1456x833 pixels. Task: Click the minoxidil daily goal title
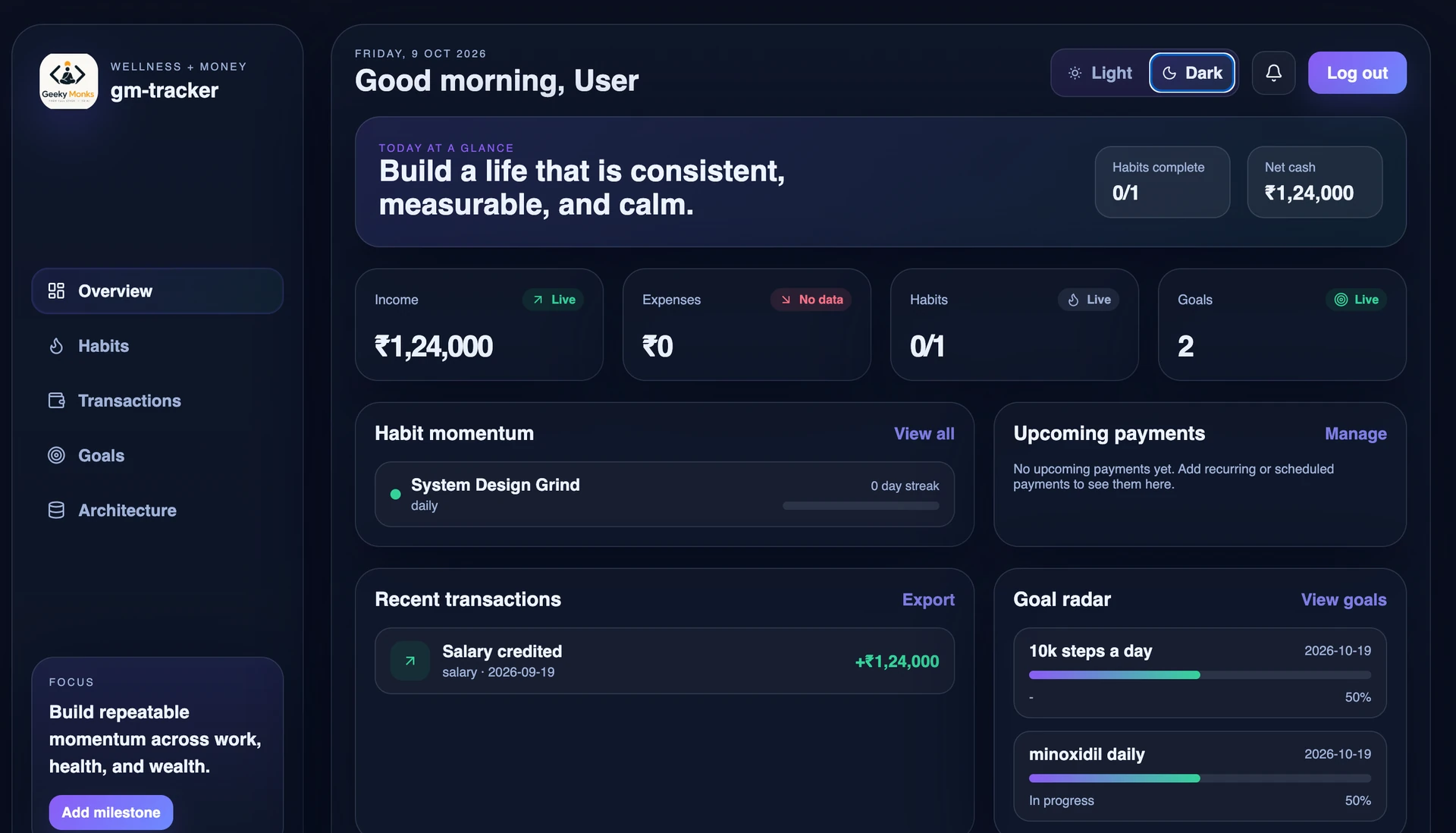click(x=1087, y=754)
